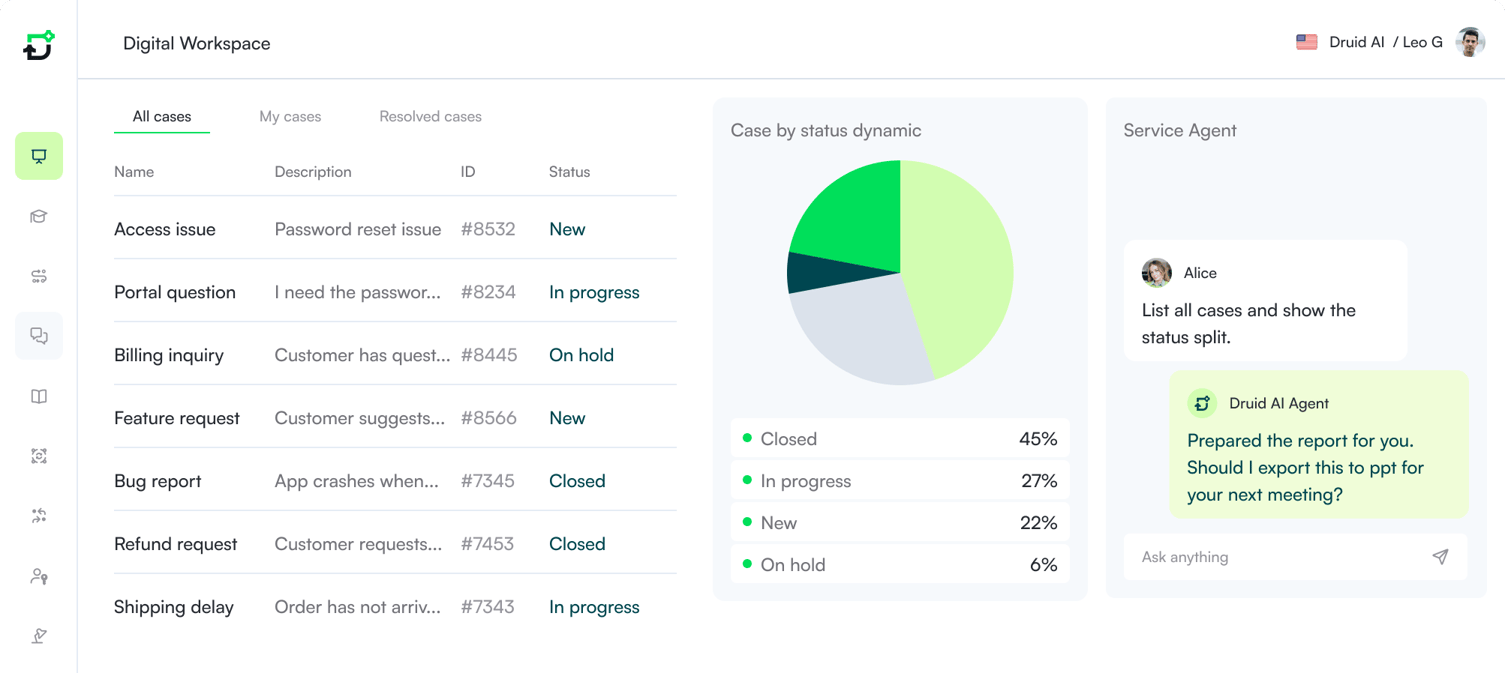Click Closed status on Bug report row
Viewport: 1505px width, 673px height.
[577, 480]
